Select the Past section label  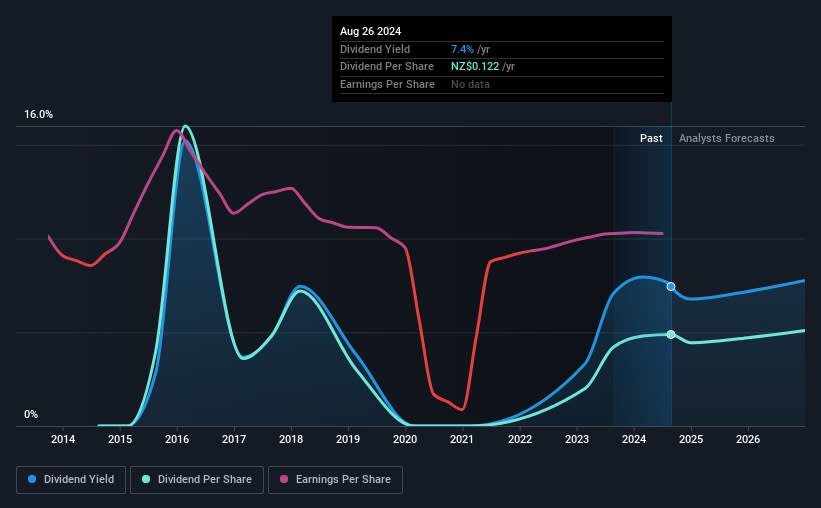tap(651, 139)
